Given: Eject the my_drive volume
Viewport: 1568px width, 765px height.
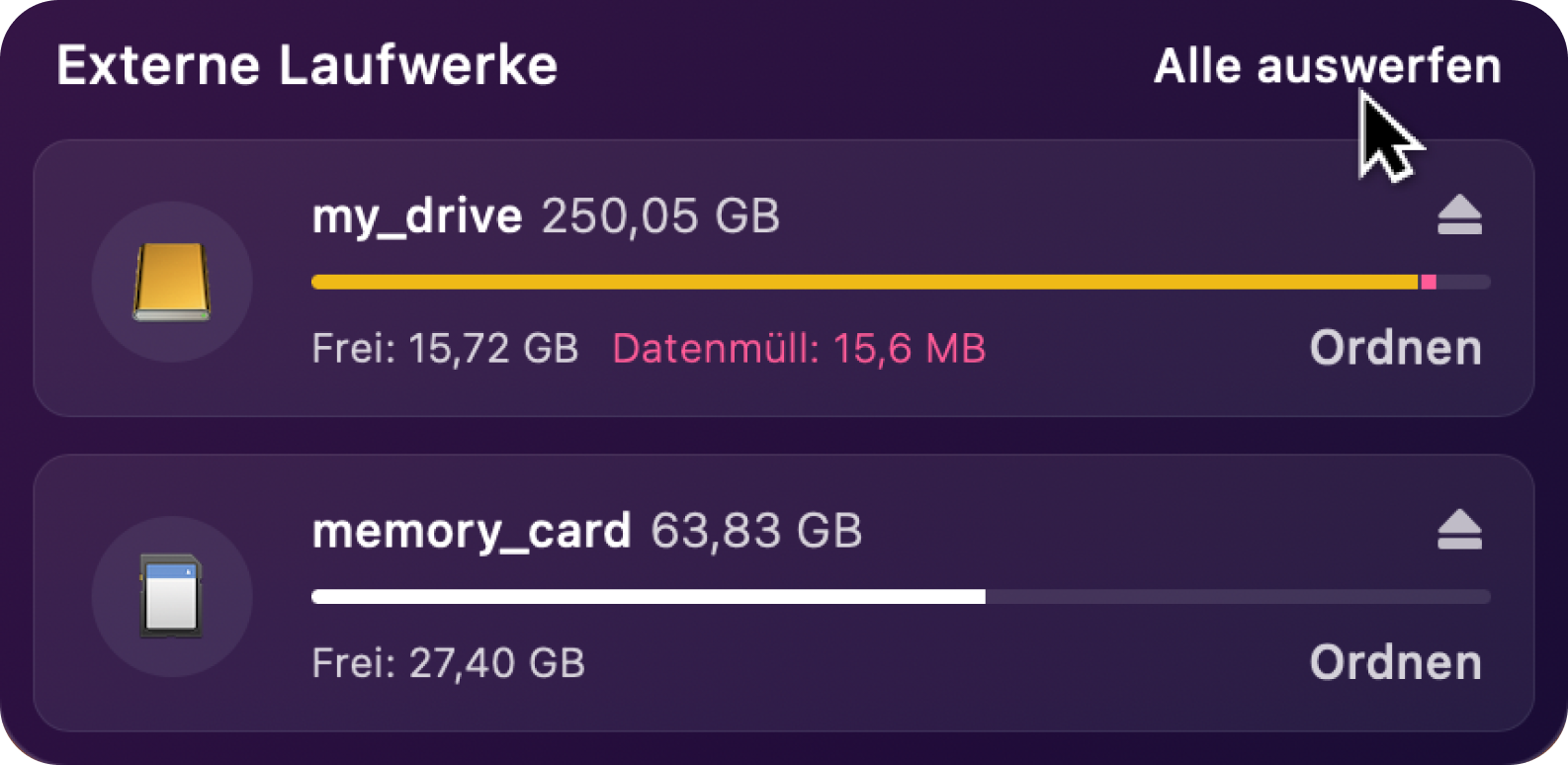Looking at the screenshot, I should point(1459,214).
